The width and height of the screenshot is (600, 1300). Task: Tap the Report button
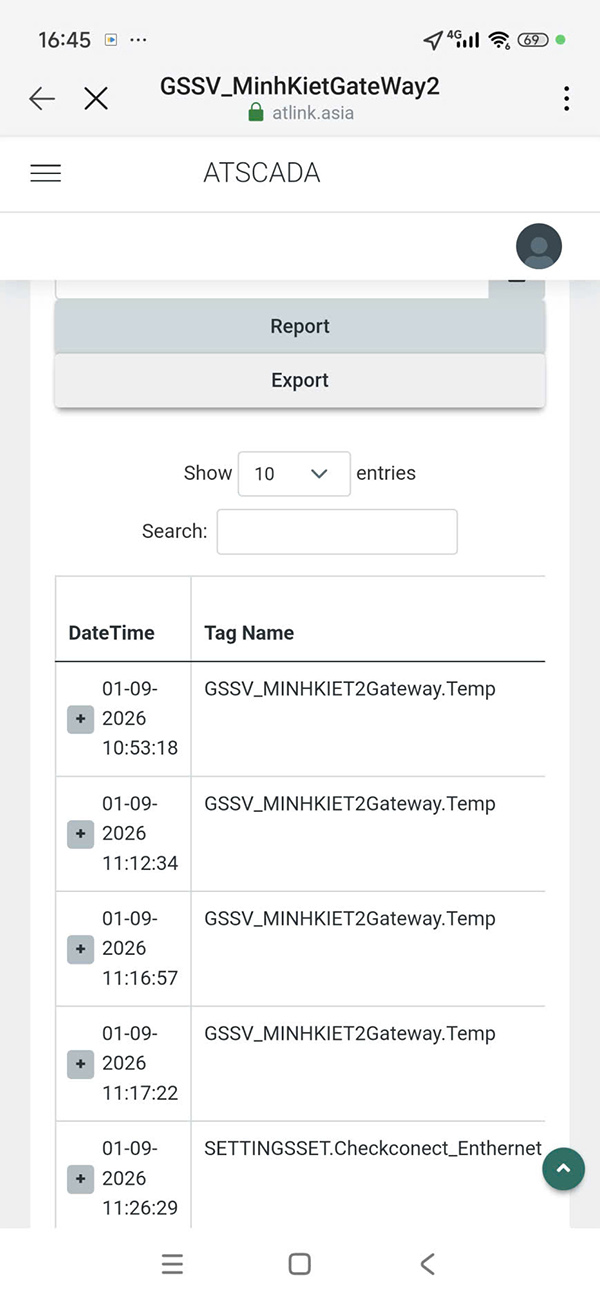click(299, 326)
